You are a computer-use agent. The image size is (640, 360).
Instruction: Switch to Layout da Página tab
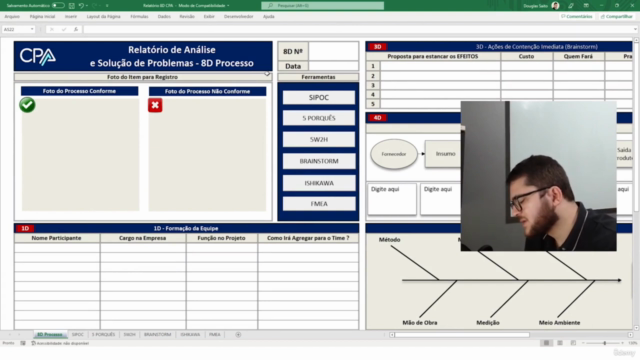point(103,17)
